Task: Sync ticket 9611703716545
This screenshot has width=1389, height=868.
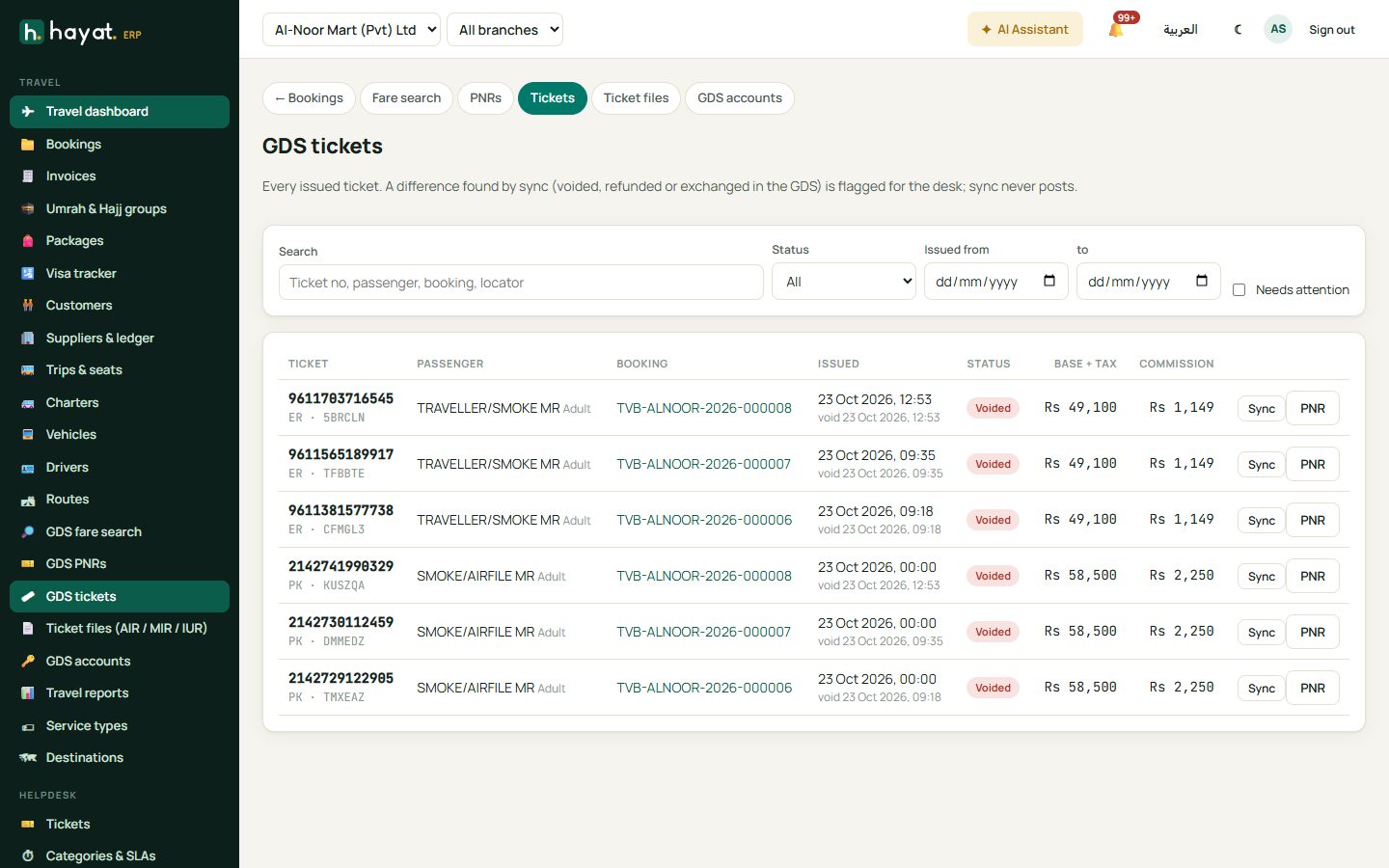Action: click(1262, 409)
